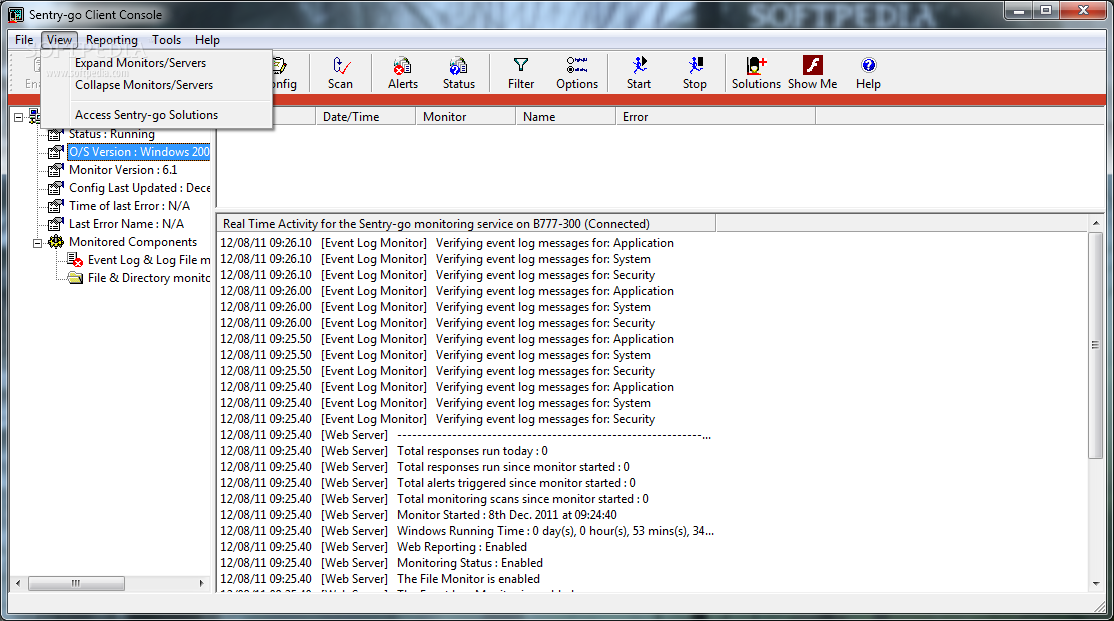Click activity log scroll up arrow
This screenshot has width=1114, height=621.
(1096, 223)
